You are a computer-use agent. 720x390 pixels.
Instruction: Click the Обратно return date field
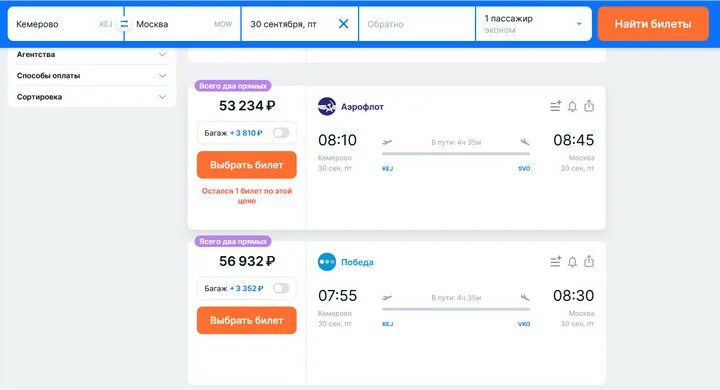(x=416, y=24)
